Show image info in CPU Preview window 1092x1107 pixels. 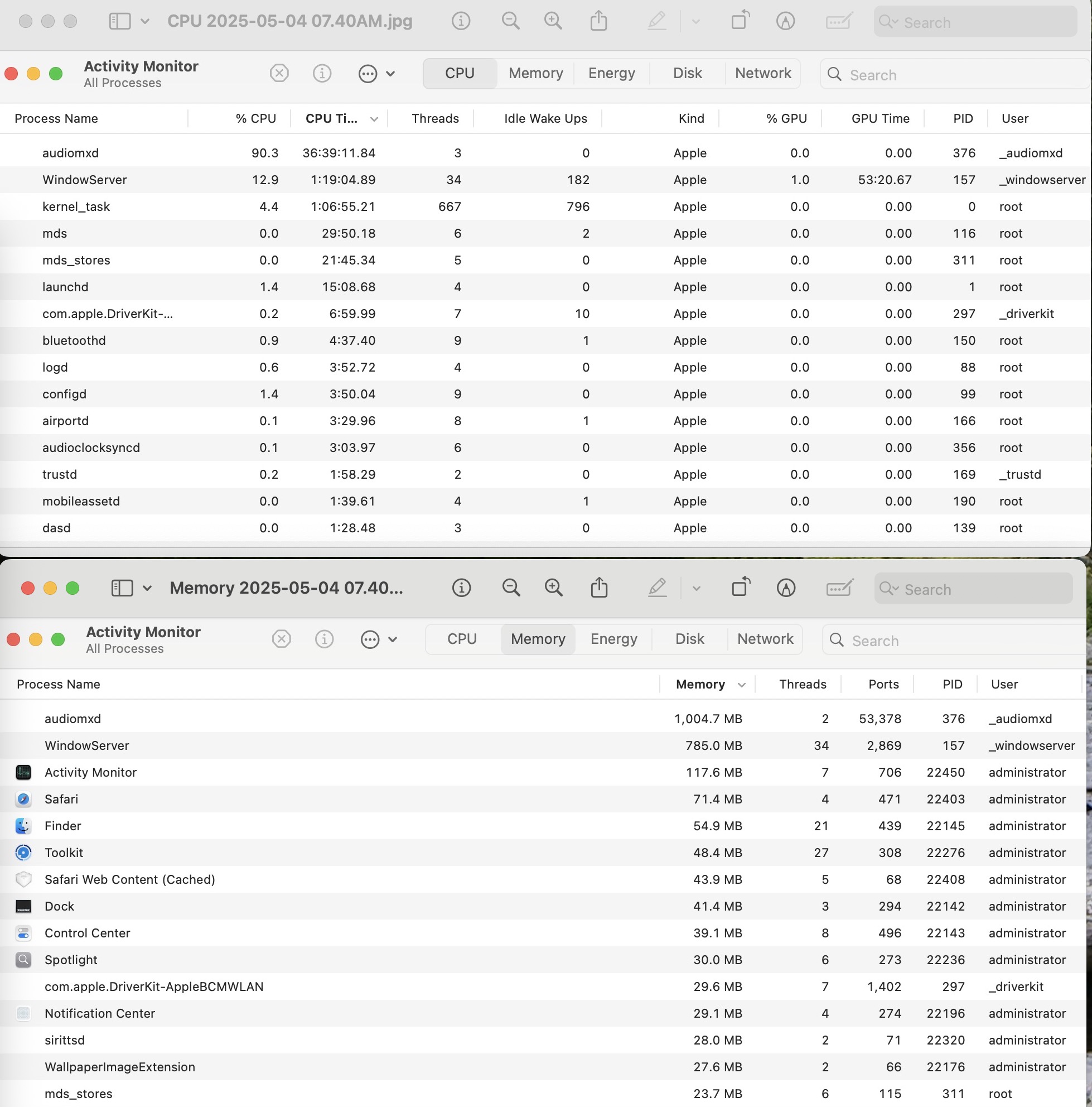pos(461,21)
